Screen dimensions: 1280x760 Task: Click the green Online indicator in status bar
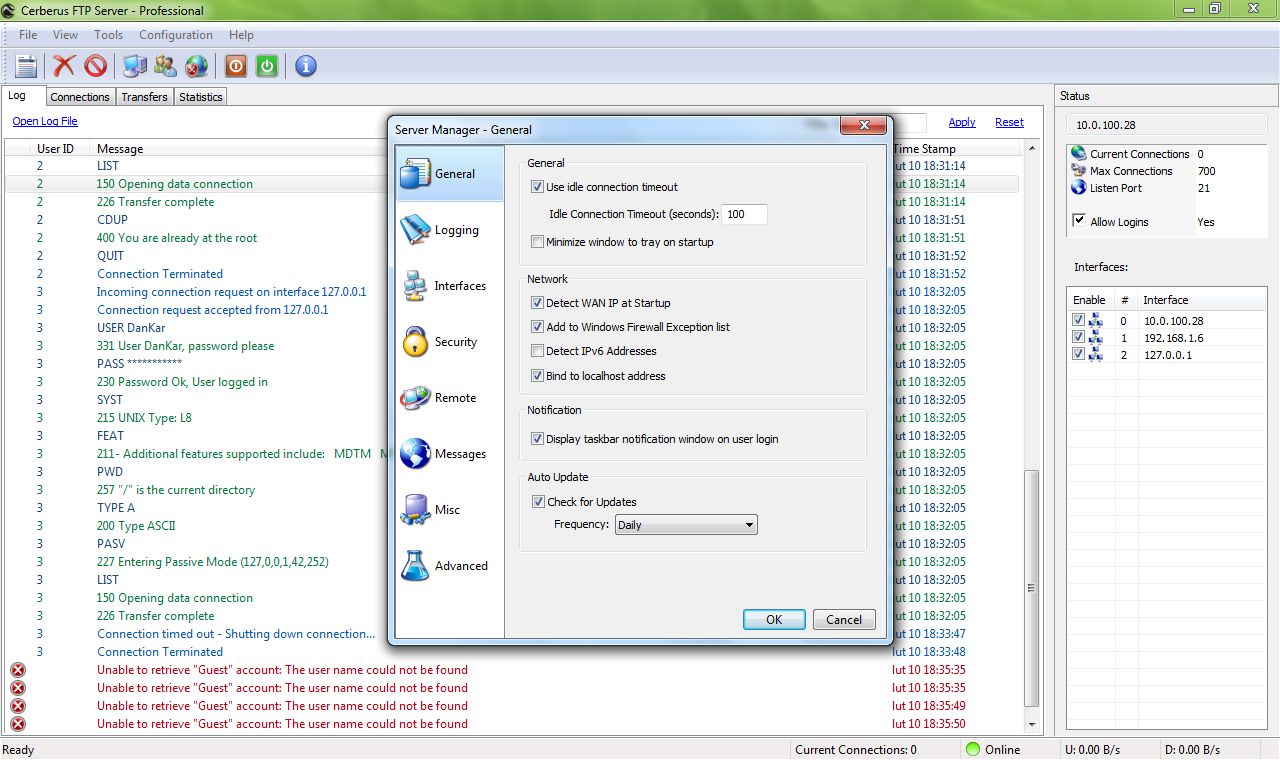(972, 749)
